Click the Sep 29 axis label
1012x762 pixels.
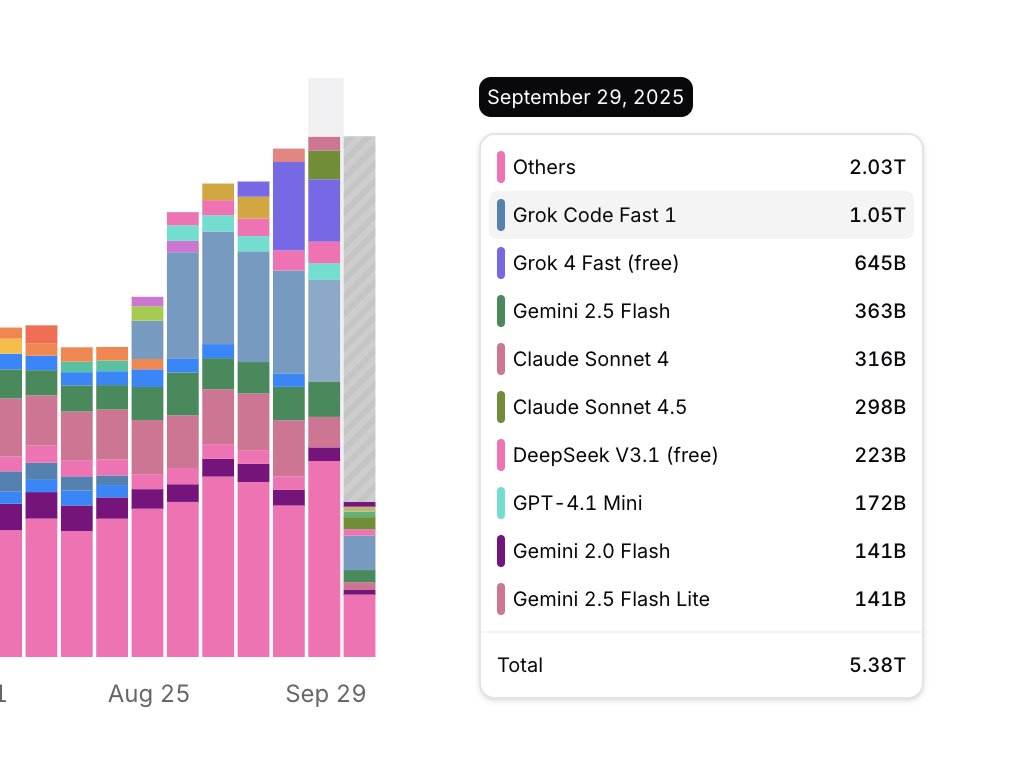[x=326, y=694]
